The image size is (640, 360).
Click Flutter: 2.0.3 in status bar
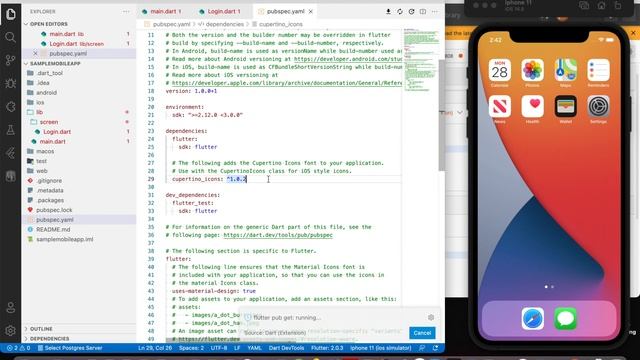[327, 348]
